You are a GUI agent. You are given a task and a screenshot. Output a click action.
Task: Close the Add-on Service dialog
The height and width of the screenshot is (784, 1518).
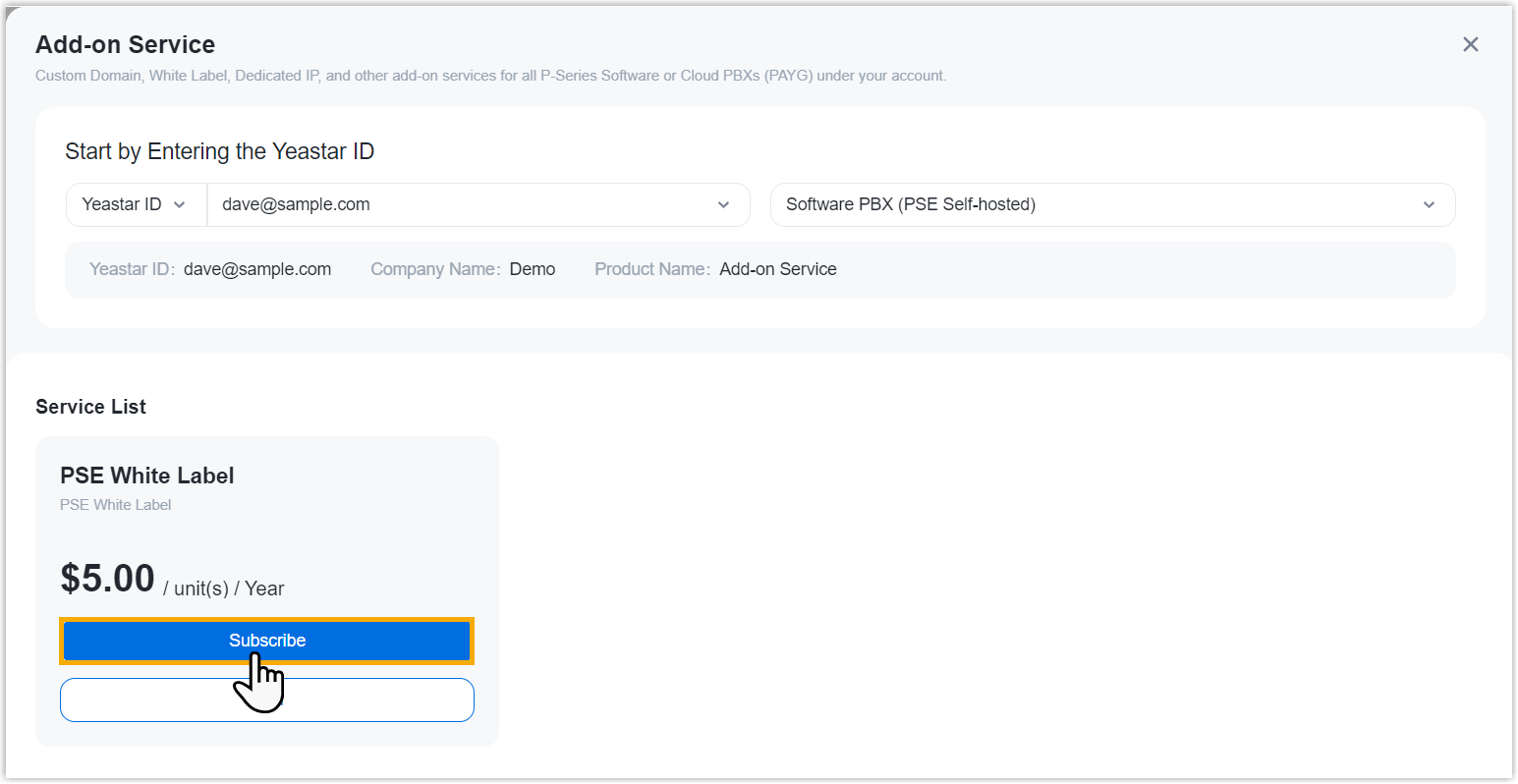click(x=1470, y=44)
